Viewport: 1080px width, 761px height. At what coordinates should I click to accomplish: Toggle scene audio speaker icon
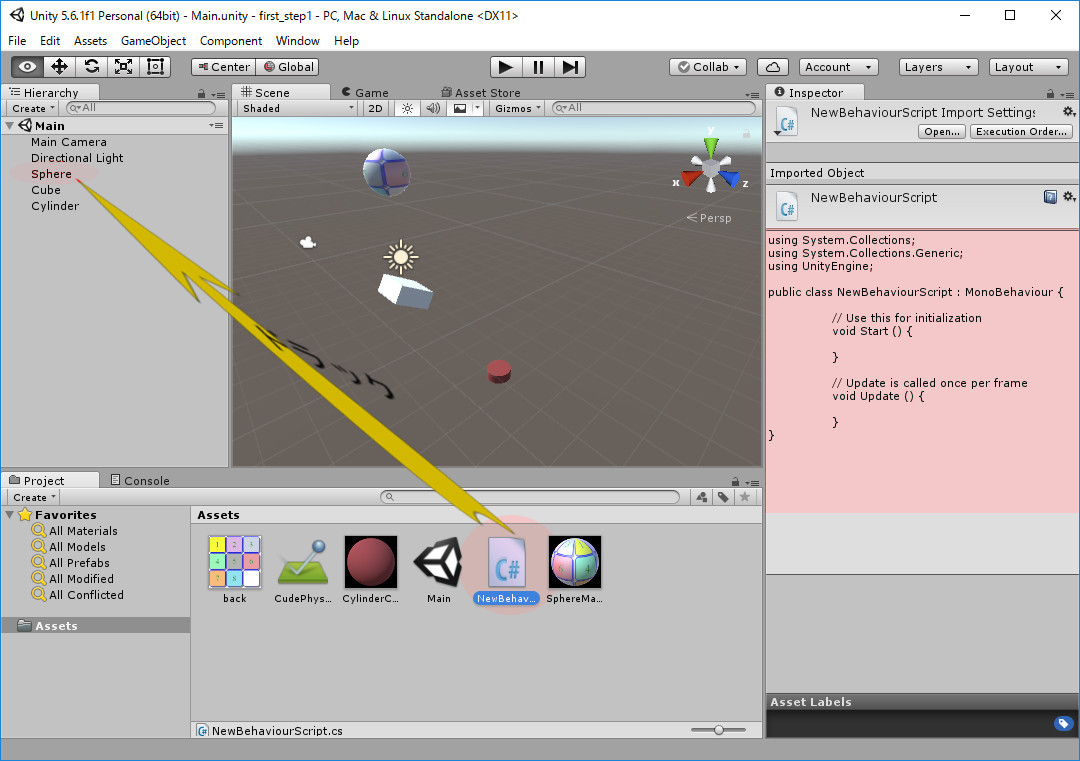pyautogui.click(x=433, y=108)
